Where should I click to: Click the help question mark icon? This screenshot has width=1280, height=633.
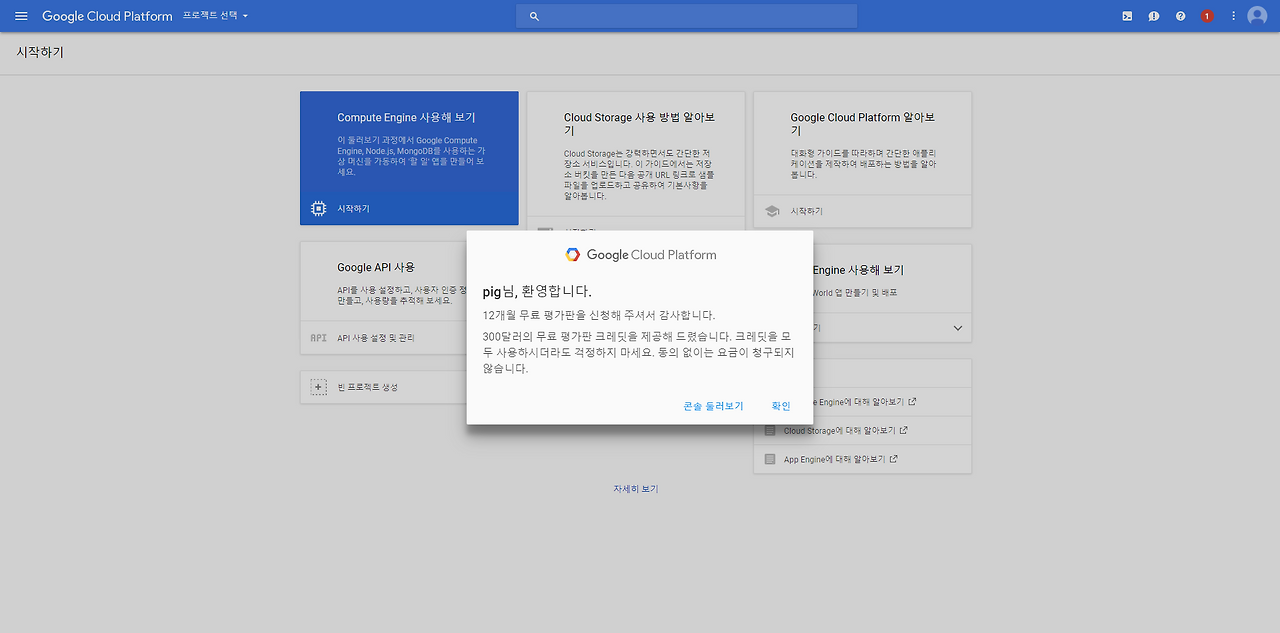point(1180,15)
